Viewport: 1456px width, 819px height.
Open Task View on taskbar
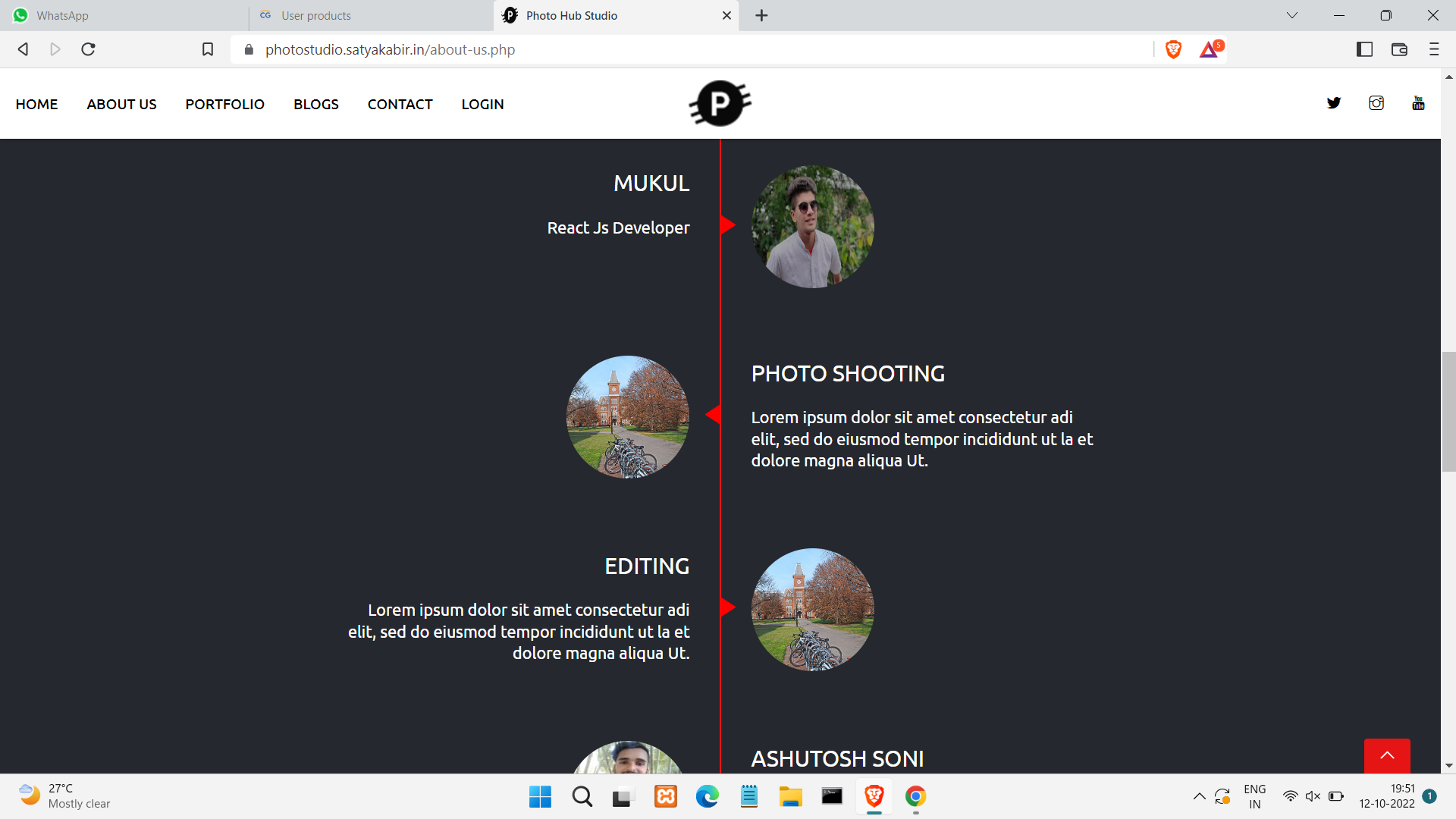coord(623,797)
